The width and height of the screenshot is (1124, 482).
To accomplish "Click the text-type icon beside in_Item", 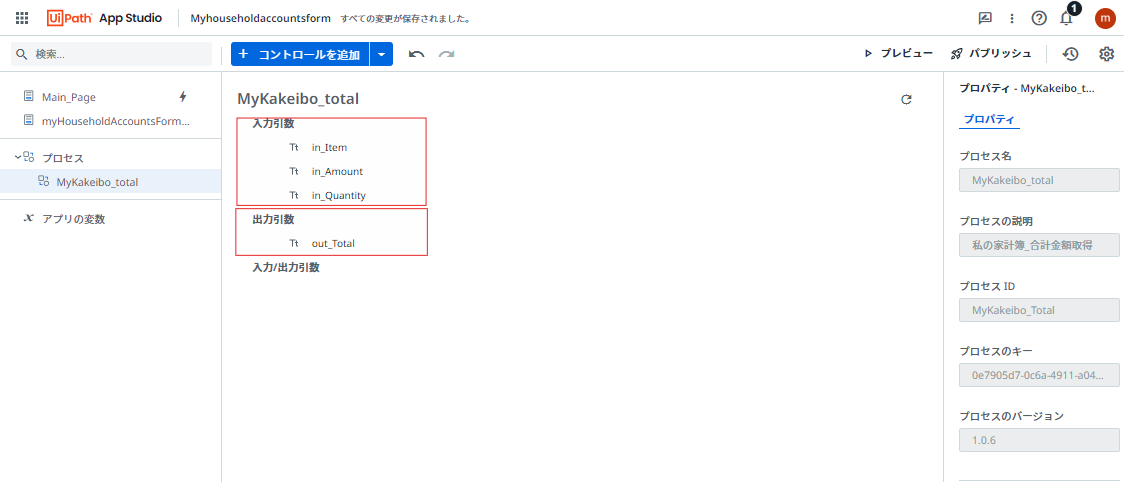I will pos(294,147).
